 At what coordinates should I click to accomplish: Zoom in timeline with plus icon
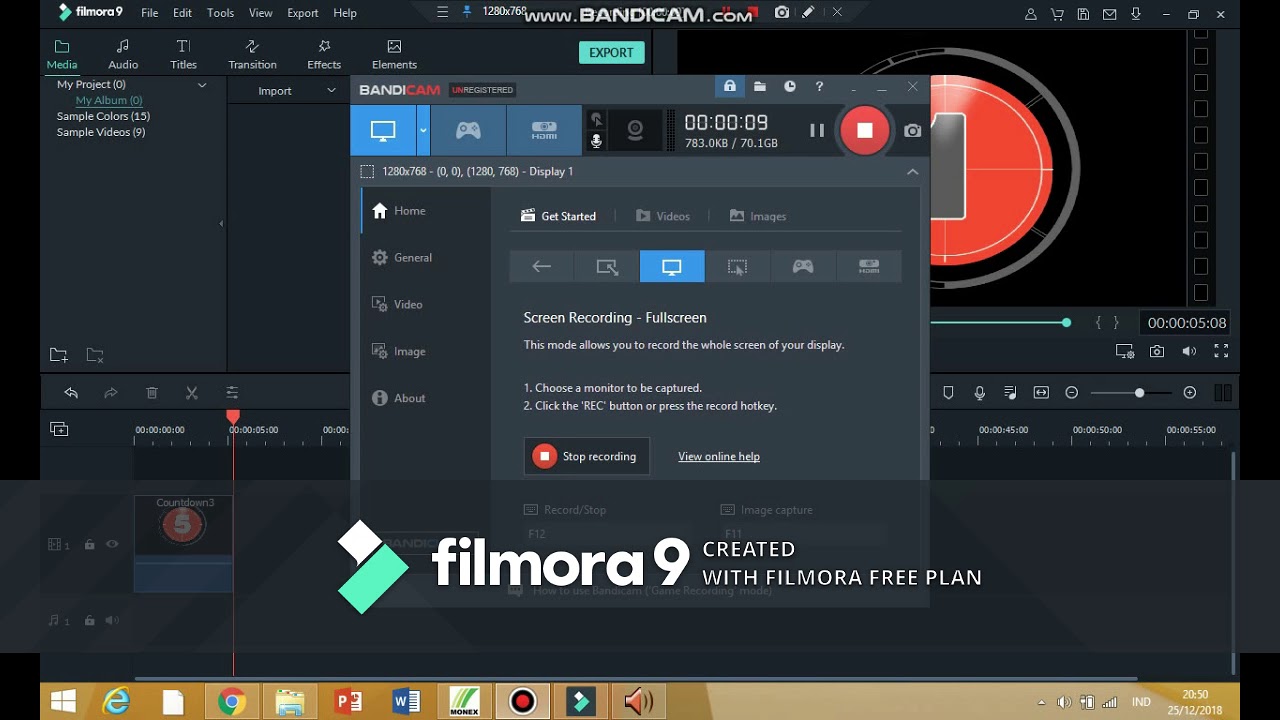point(1190,393)
